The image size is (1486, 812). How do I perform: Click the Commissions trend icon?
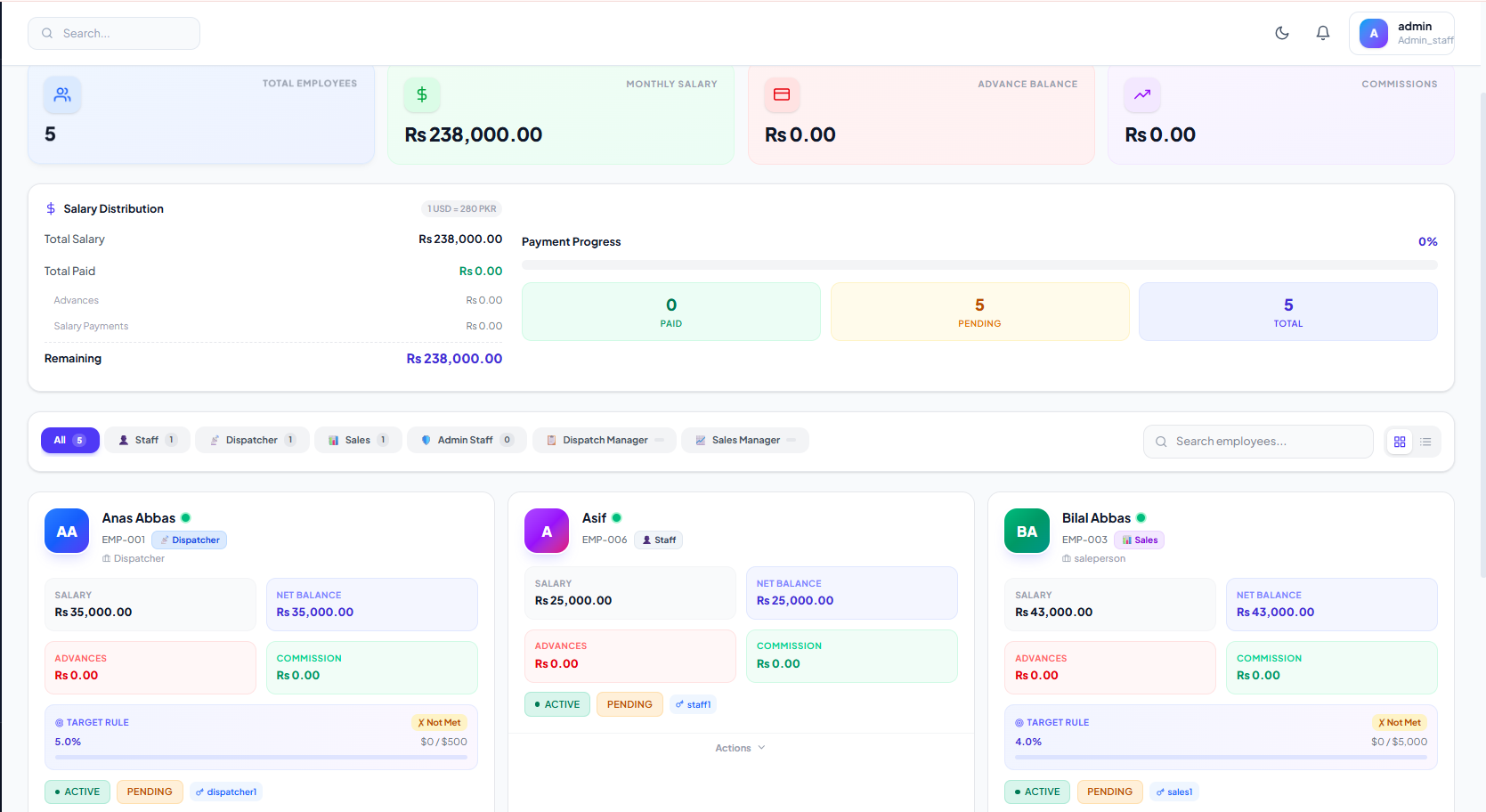(1141, 94)
